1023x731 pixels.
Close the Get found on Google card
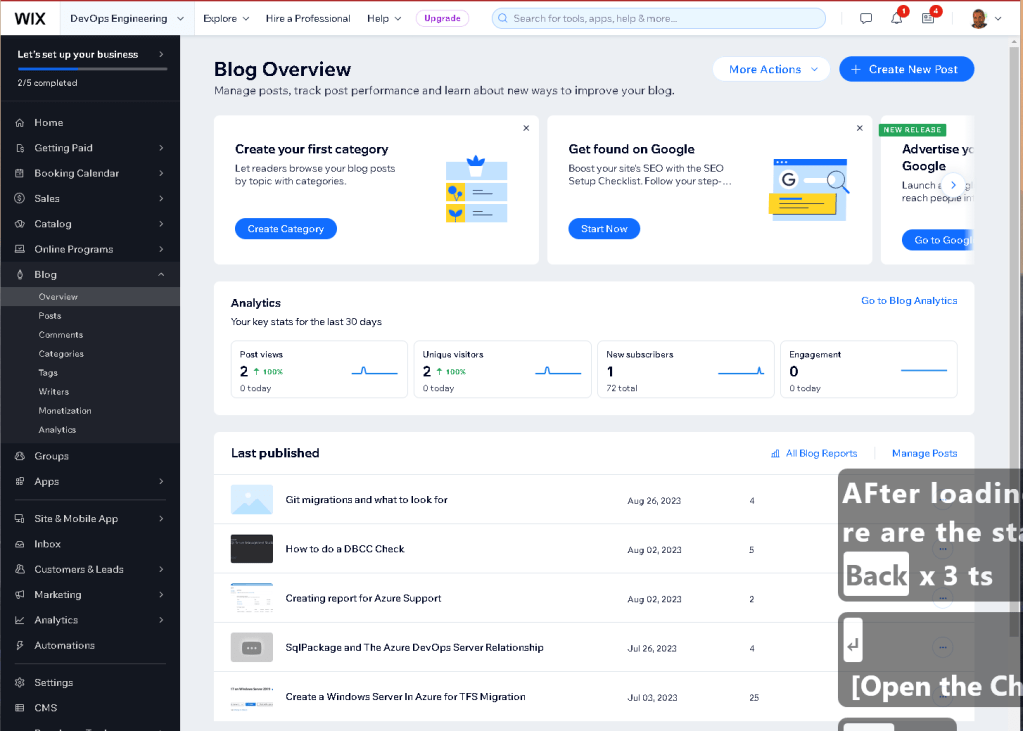tap(859, 128)
